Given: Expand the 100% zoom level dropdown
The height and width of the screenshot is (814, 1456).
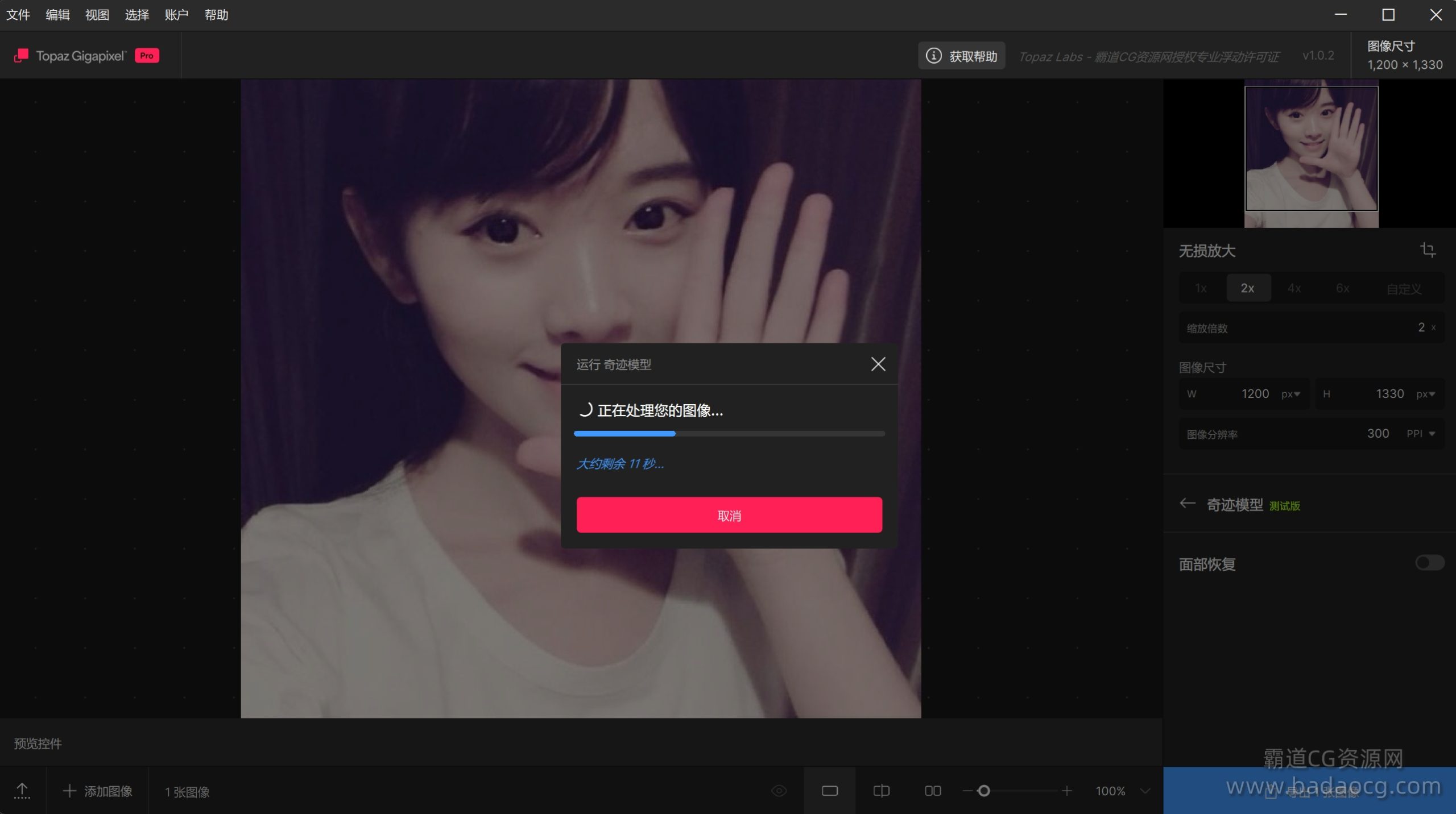Looking at the screenshot, I should click(1145, 791).
